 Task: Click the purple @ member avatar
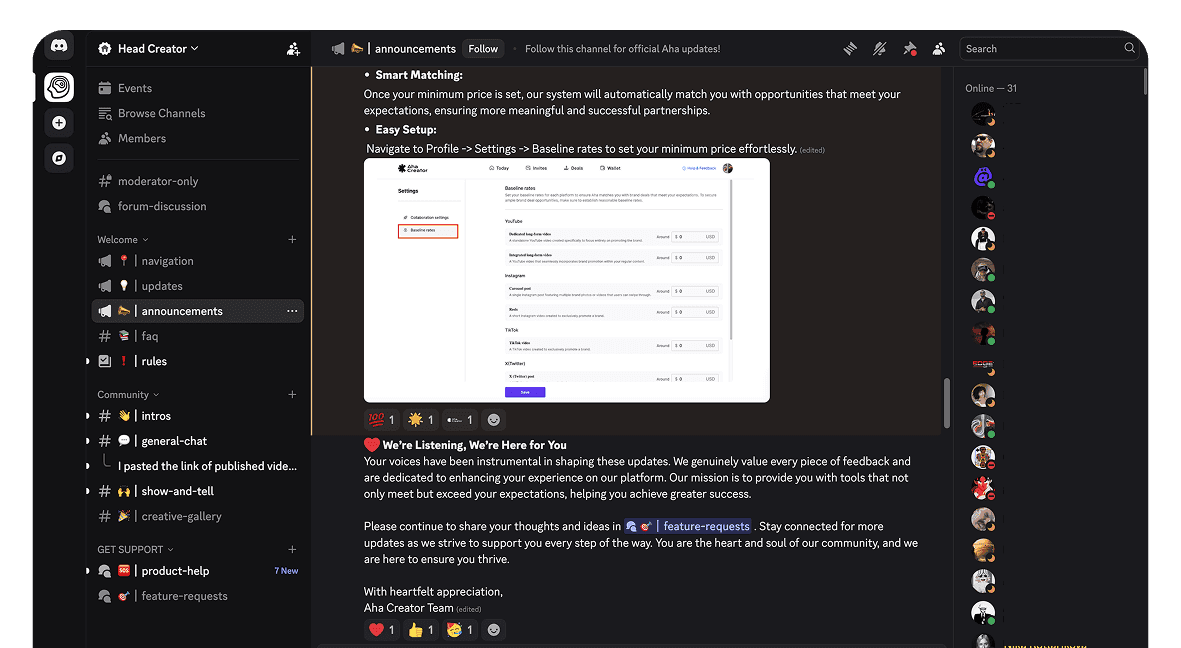click(982, 177)
